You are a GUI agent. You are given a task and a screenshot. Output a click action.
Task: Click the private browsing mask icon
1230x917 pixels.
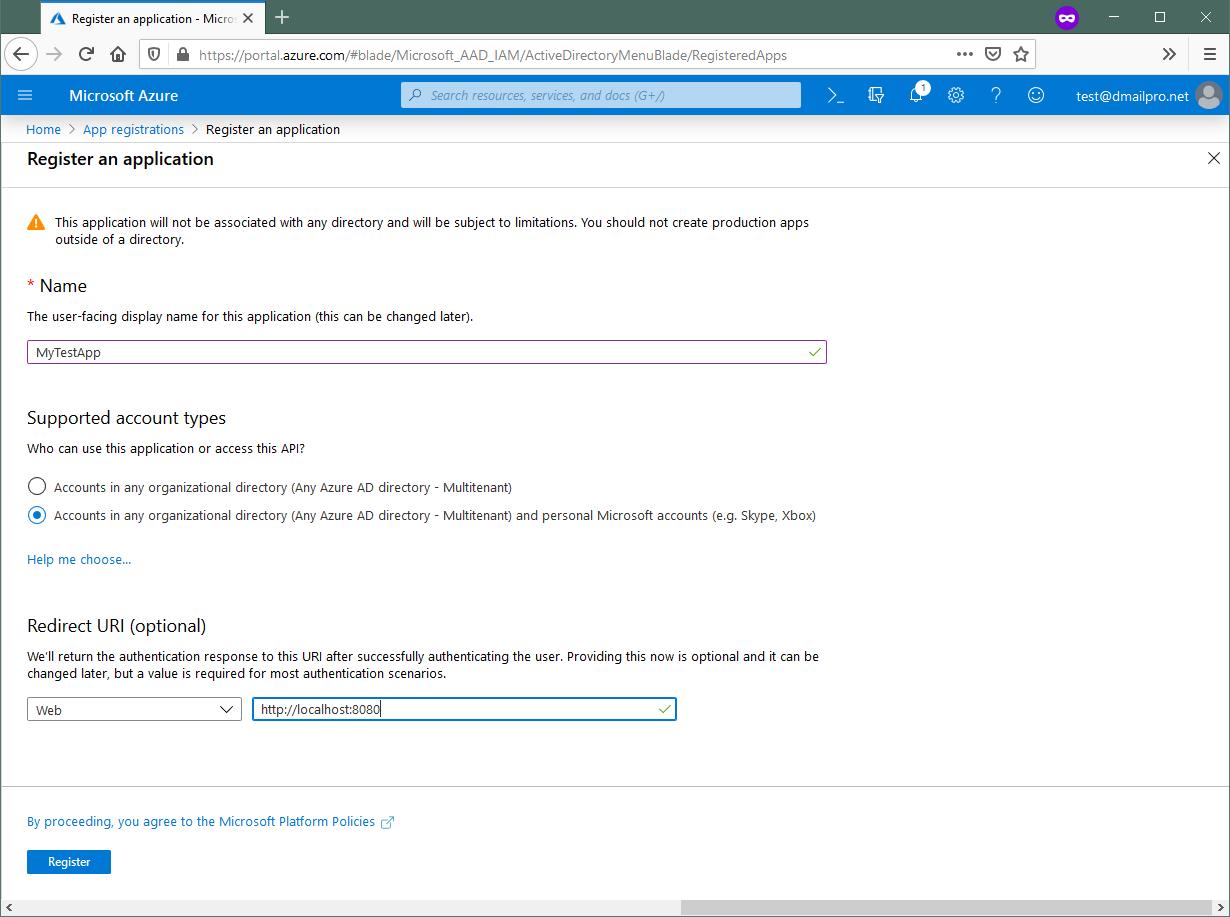[x=1067, y=17]
